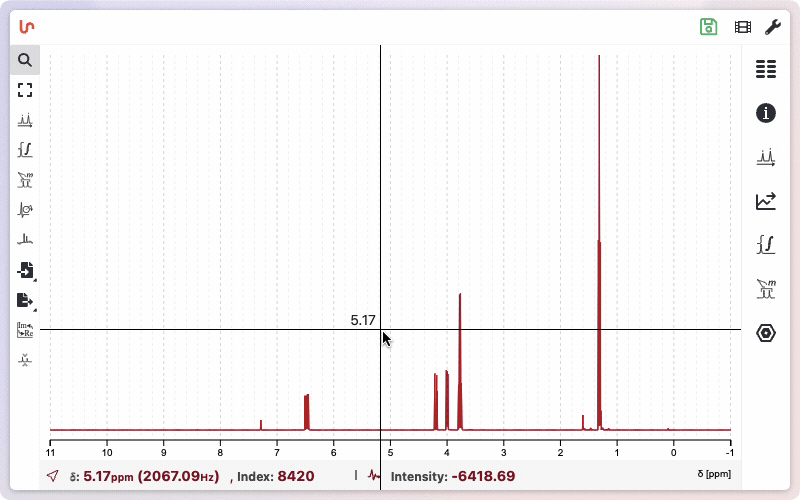The image size is (800, 500).
Task: Click the film strip icon in header
Action: (742, 27)
